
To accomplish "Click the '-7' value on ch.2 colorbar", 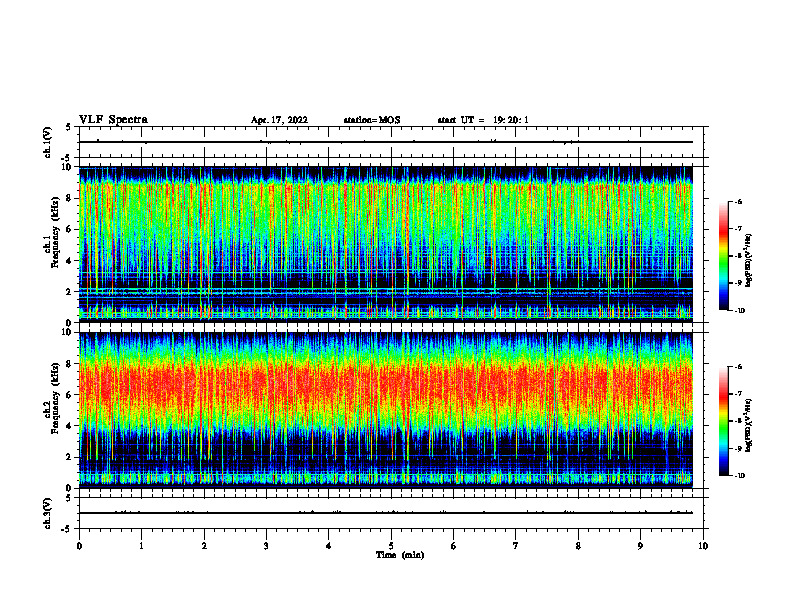I will click(738, 393).
